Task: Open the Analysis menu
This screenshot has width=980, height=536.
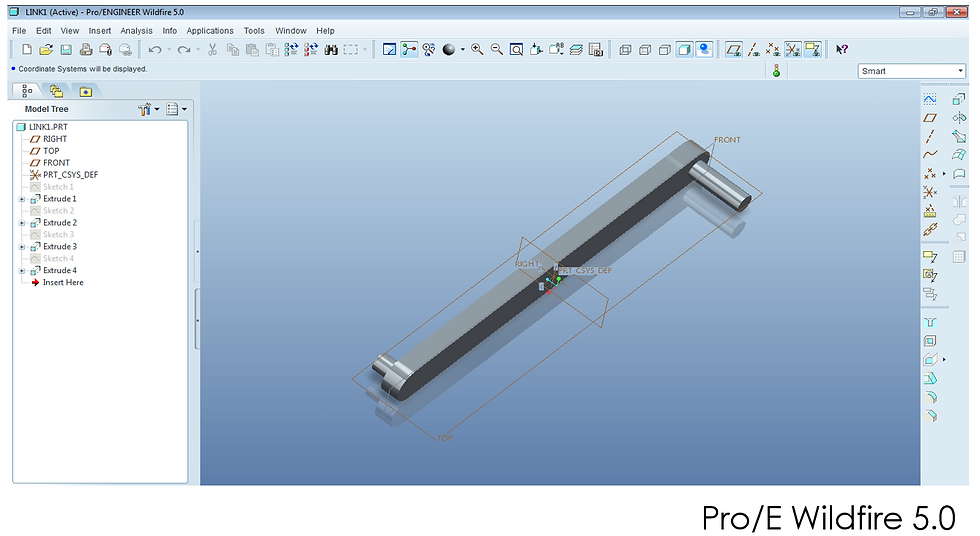Action: pos(136,31)
